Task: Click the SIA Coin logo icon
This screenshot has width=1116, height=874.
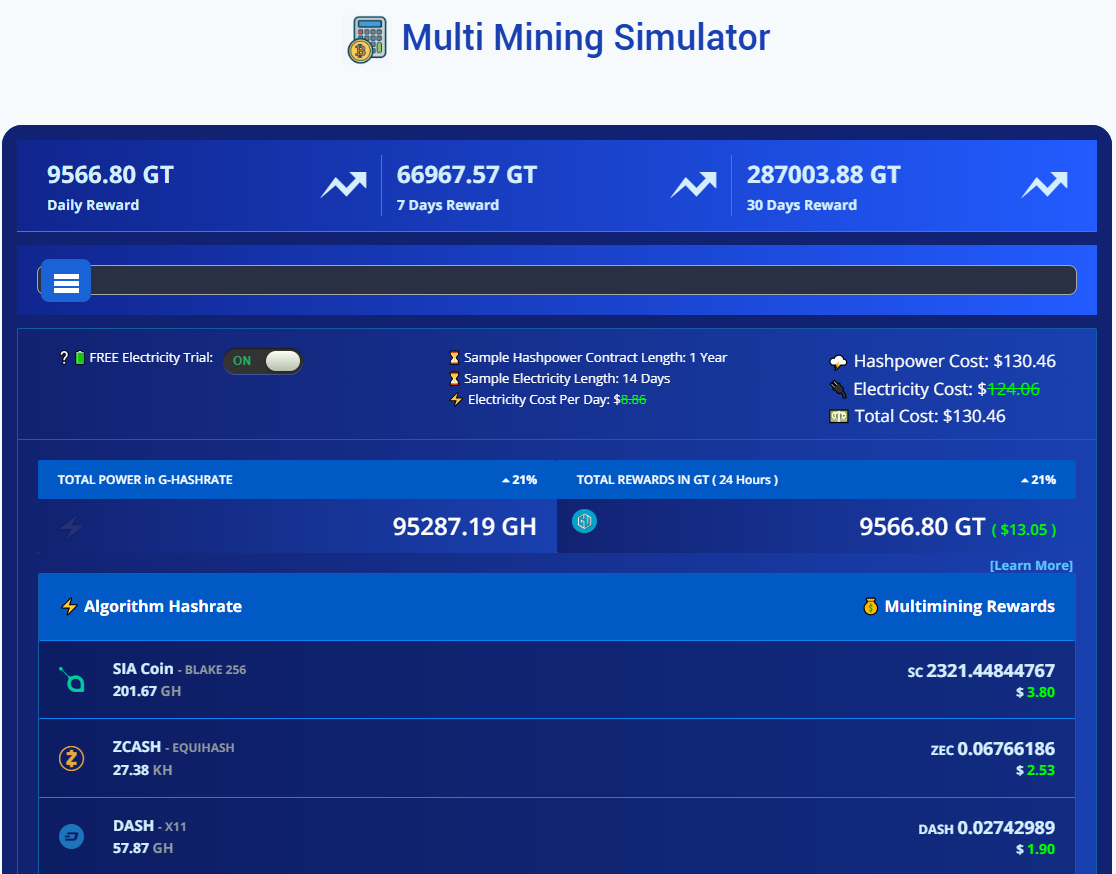Action: point(72,680)
